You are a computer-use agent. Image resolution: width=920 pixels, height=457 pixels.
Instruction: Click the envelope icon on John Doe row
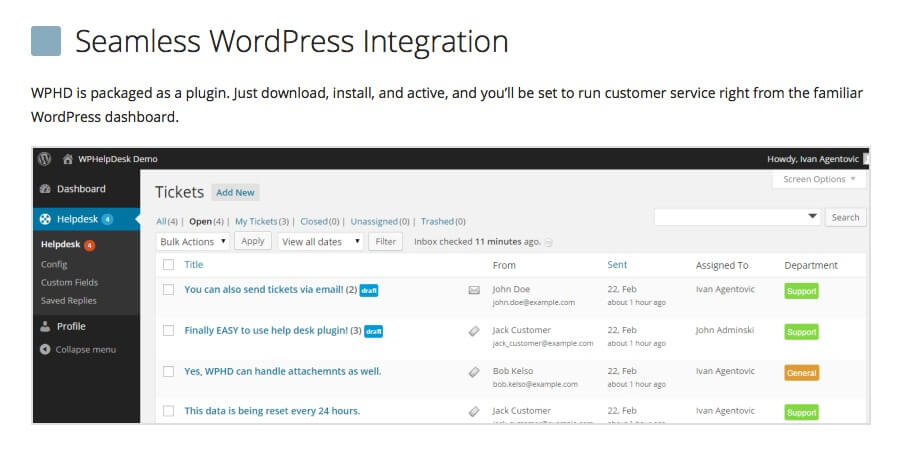[474, 290]
